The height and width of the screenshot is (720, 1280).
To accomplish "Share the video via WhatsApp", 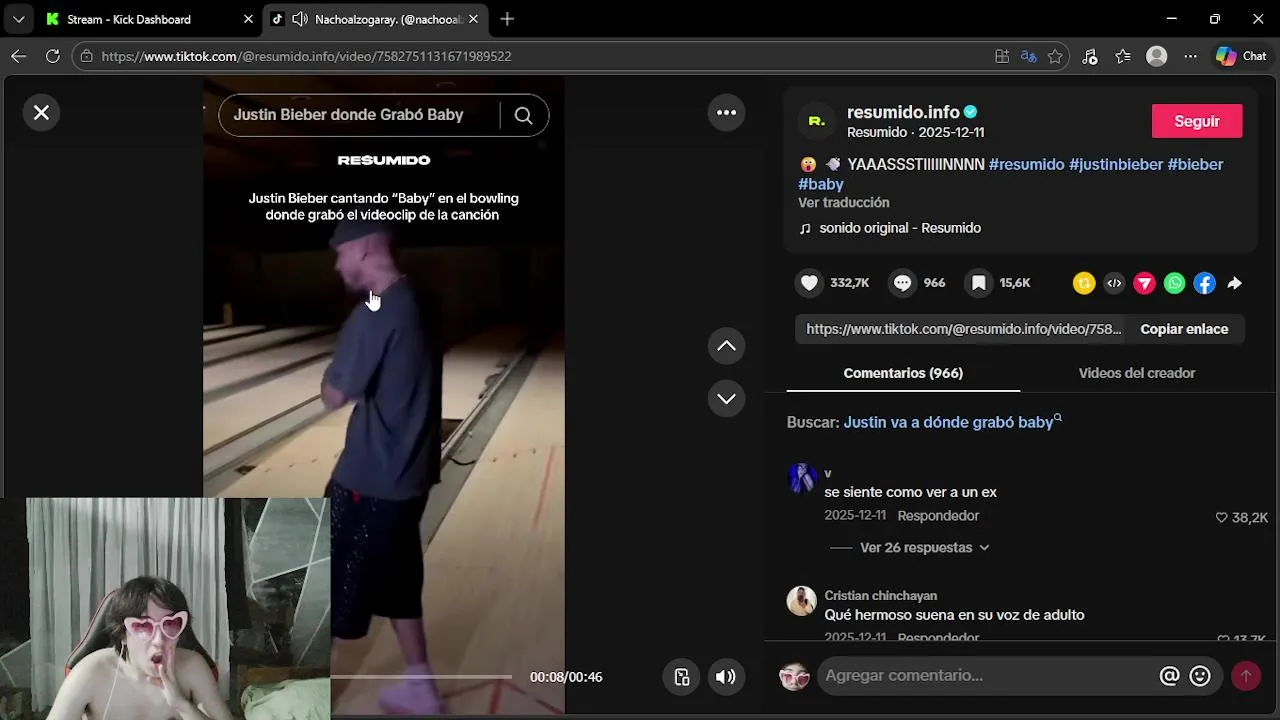I will [x=1175, y=284].
